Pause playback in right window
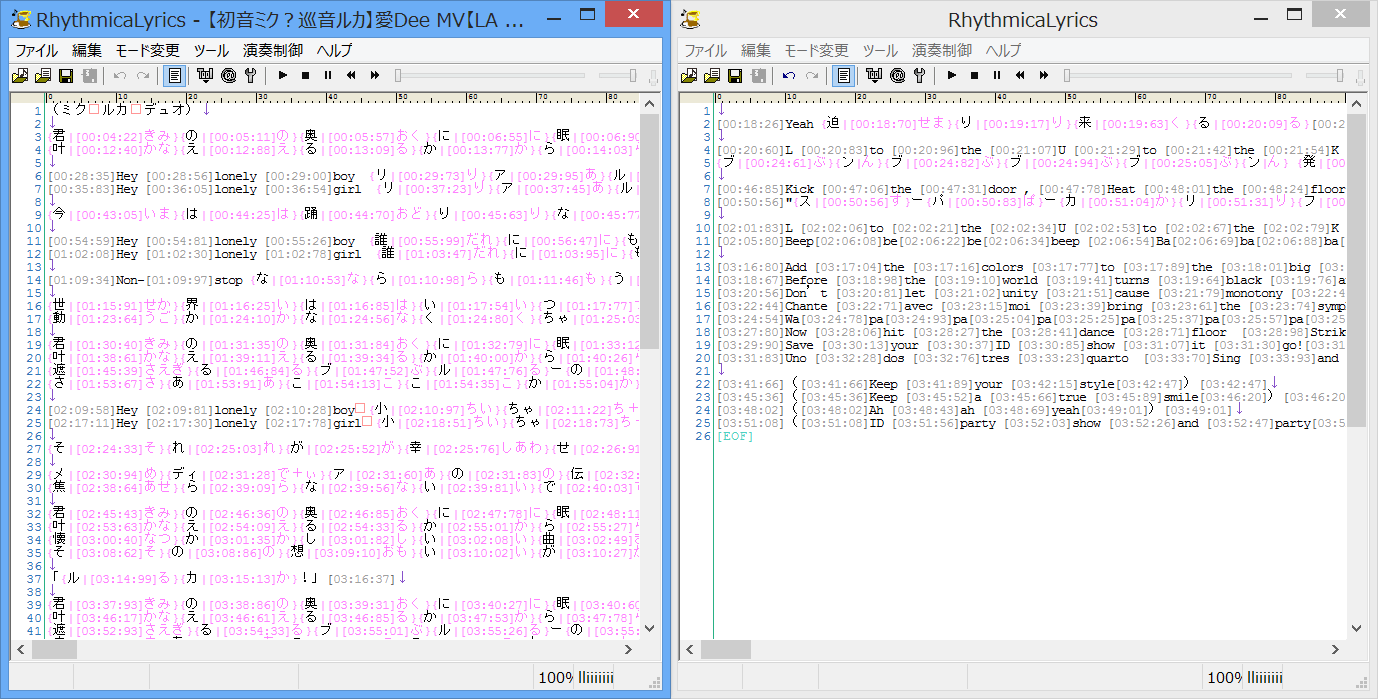Viewport: 1378px width, 699px height. [x=997, y=75]
